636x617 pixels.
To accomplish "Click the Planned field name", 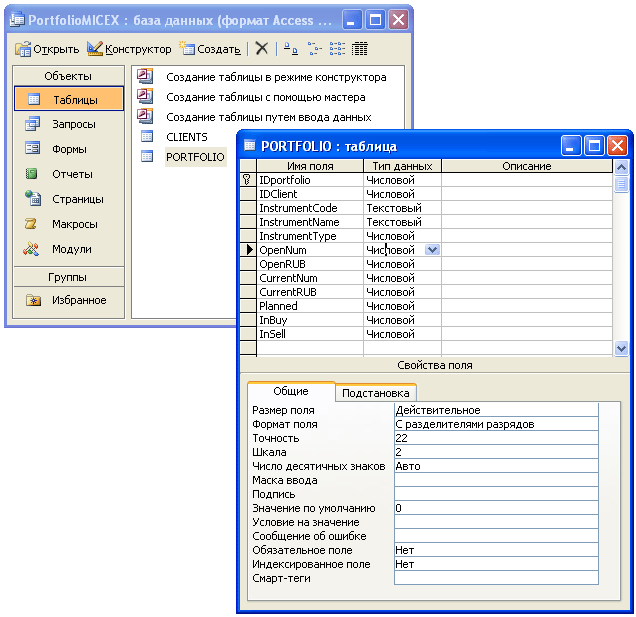I will [x=310, y=306].
